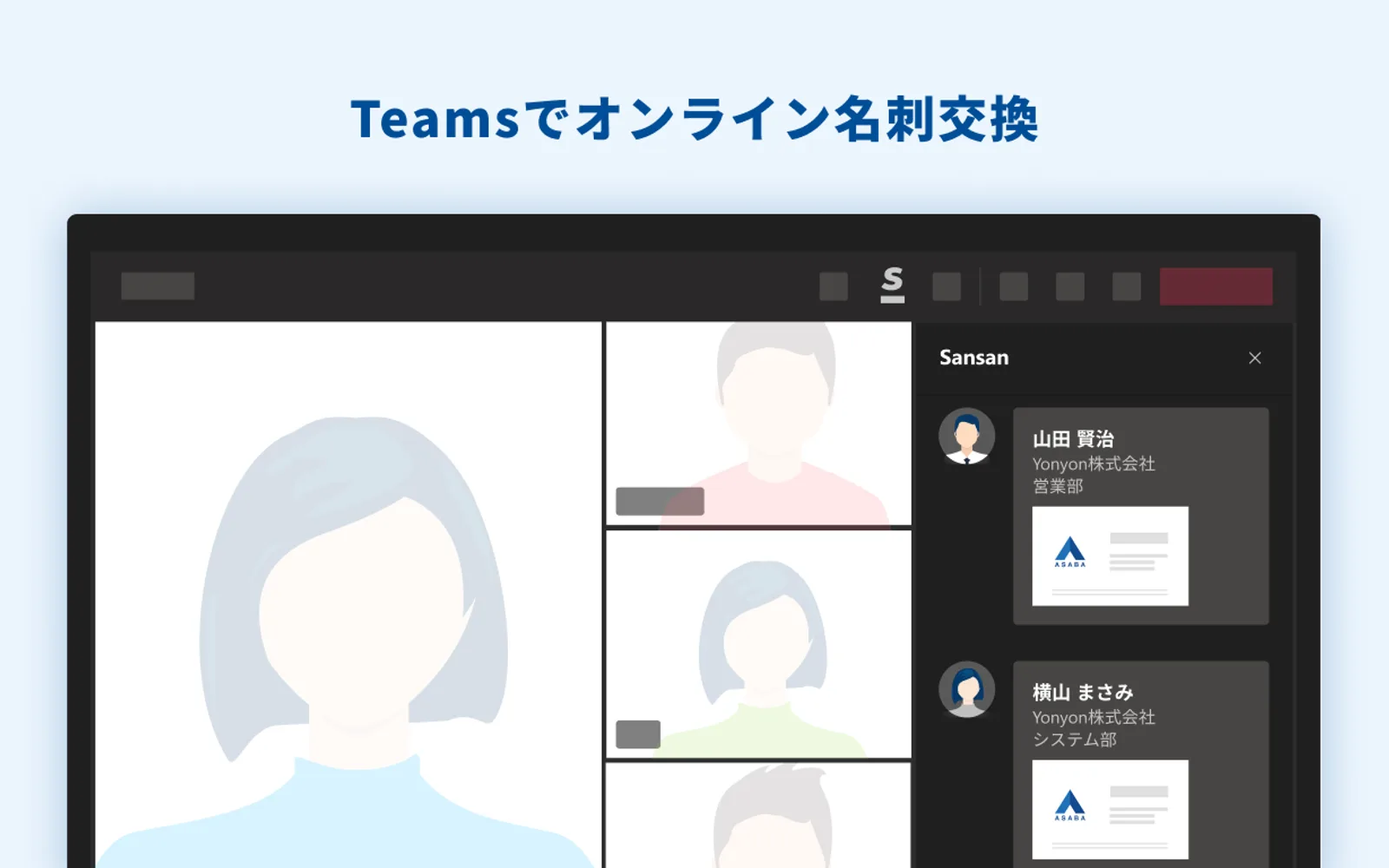Select the large main participant video

(x=348, y=595)
